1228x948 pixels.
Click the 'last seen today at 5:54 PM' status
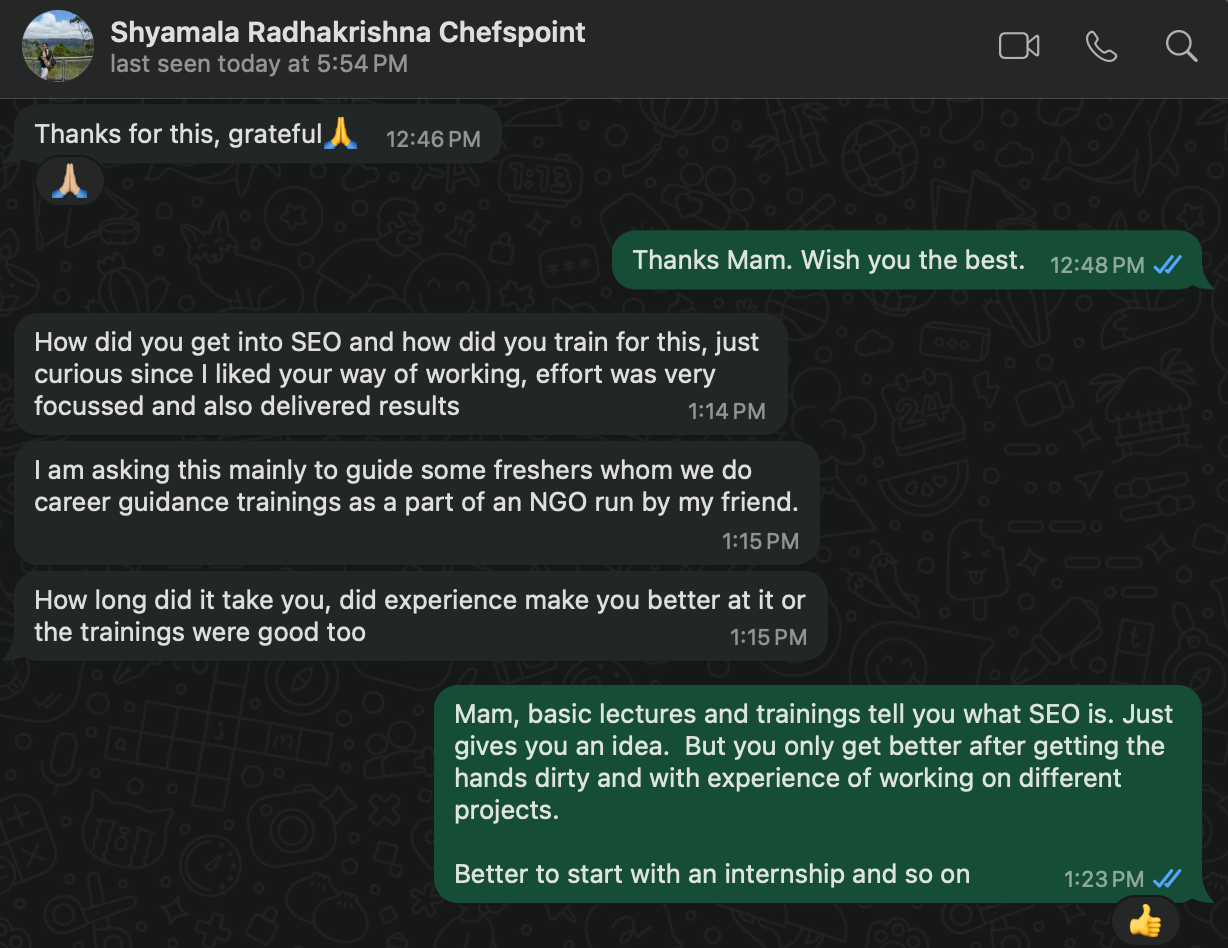click(258, 64)
